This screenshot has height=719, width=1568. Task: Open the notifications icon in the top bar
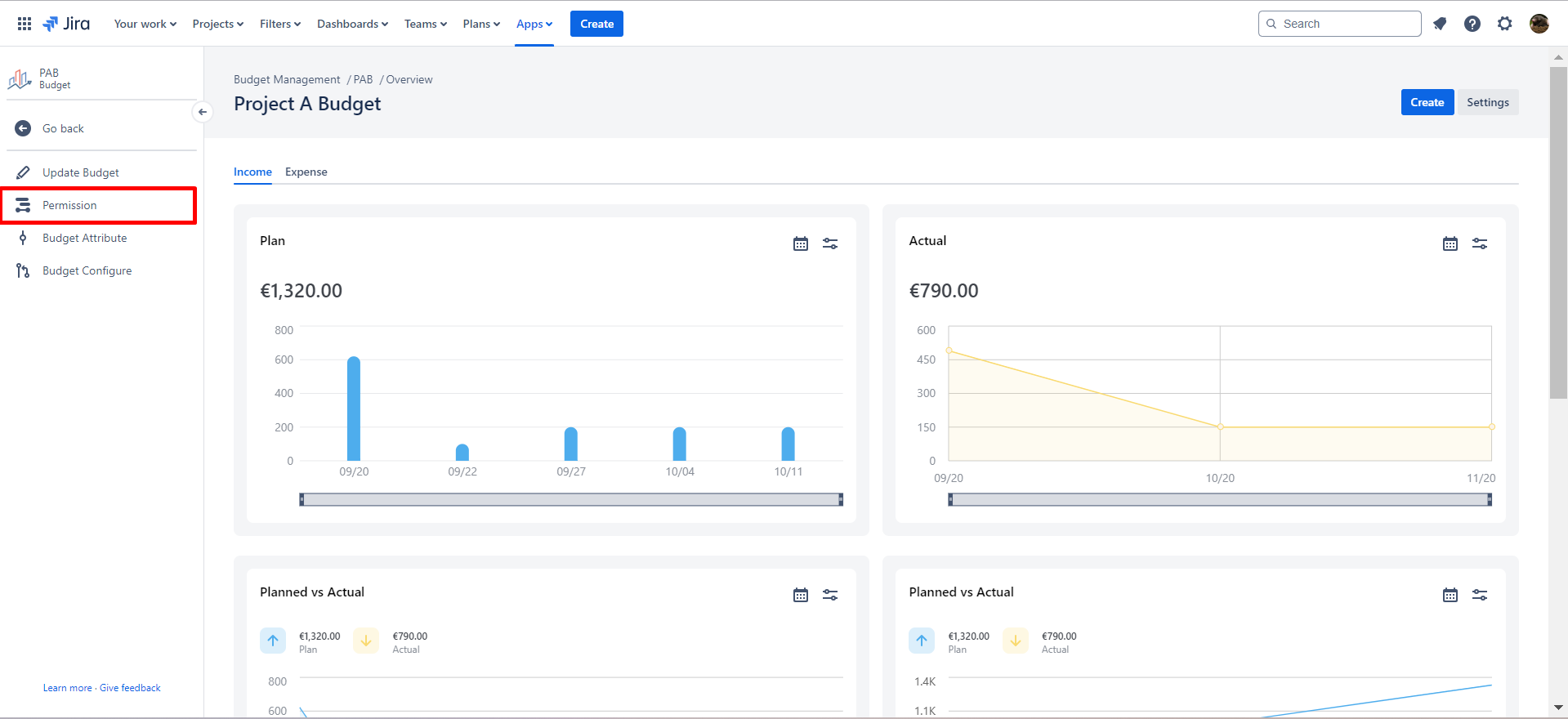tap(1440, 24)
